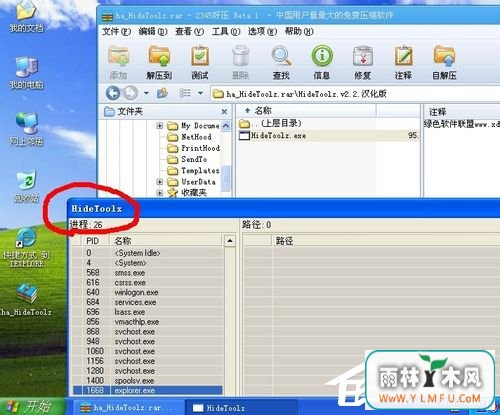Click the 注释 (Comment) toolbar icon
Viewport: 500px width, 415px height.
[x=403, y=63]
